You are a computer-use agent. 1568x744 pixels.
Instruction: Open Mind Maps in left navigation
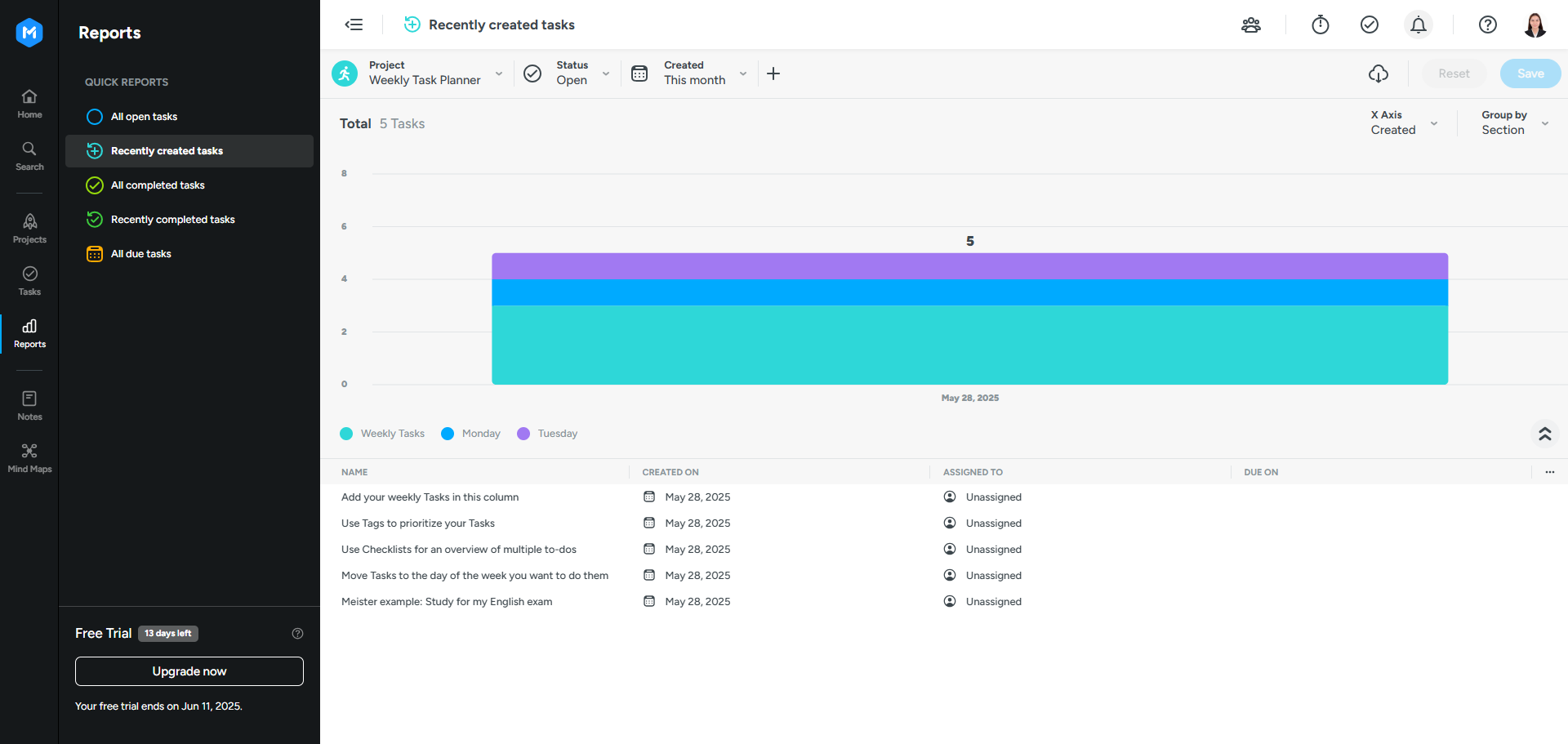(29, 457)
